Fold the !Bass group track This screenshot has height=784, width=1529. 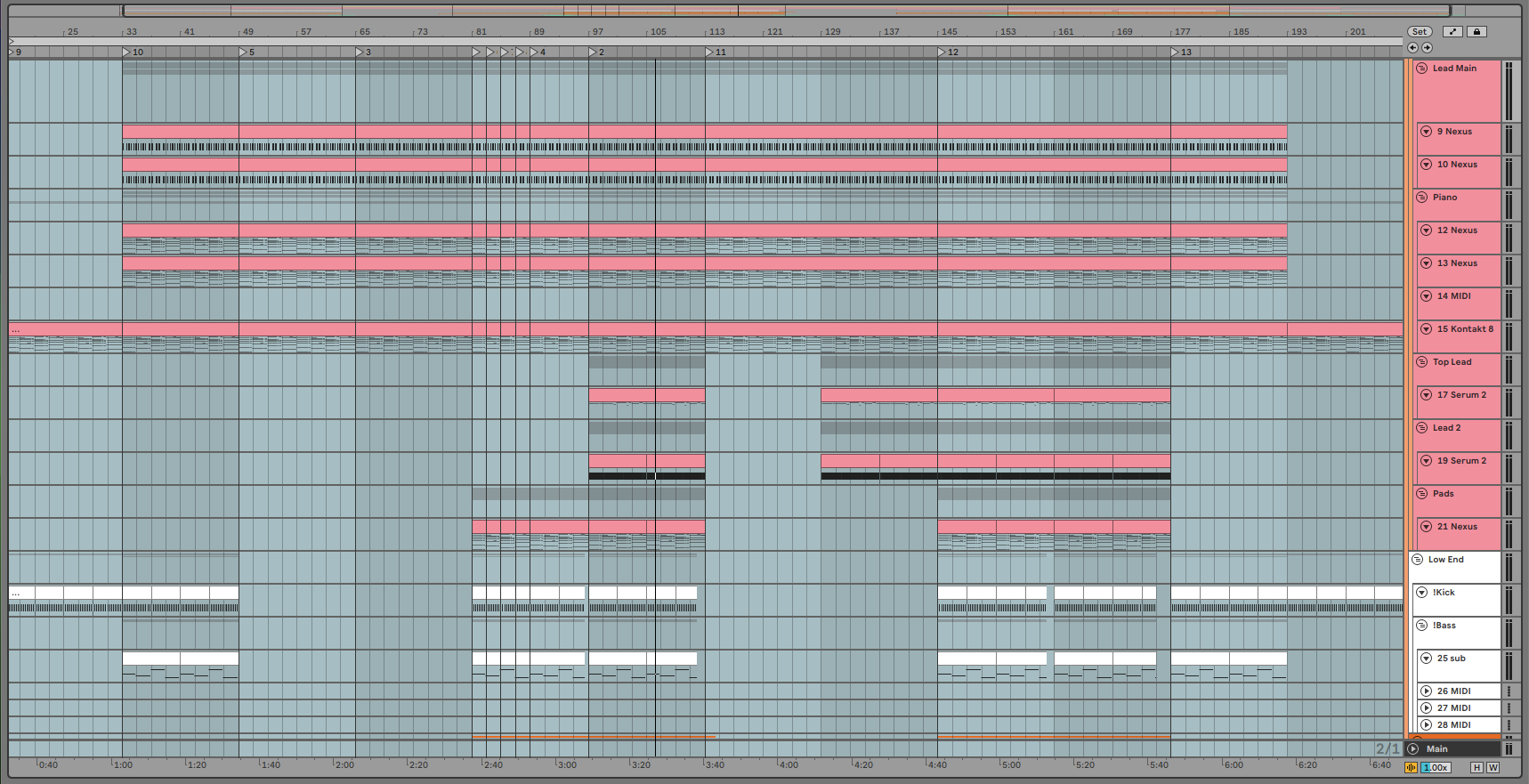pos(1421,626)
